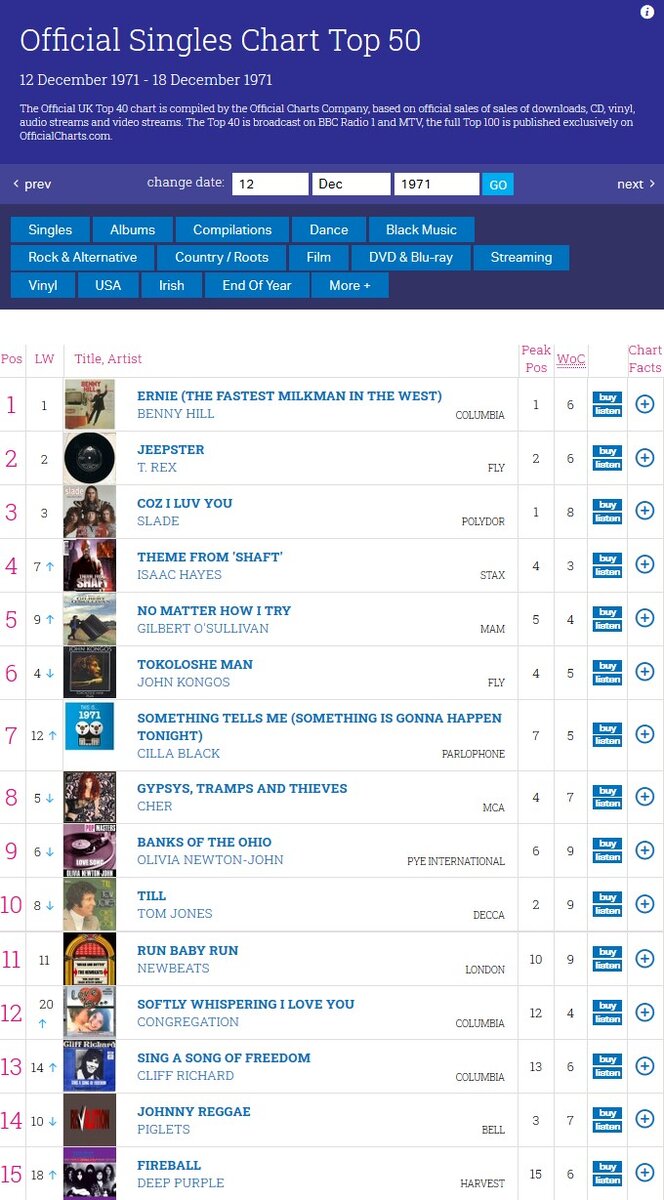Open buy/listen icon for Sing a Song of Freedom

[x=607, y=1066]
